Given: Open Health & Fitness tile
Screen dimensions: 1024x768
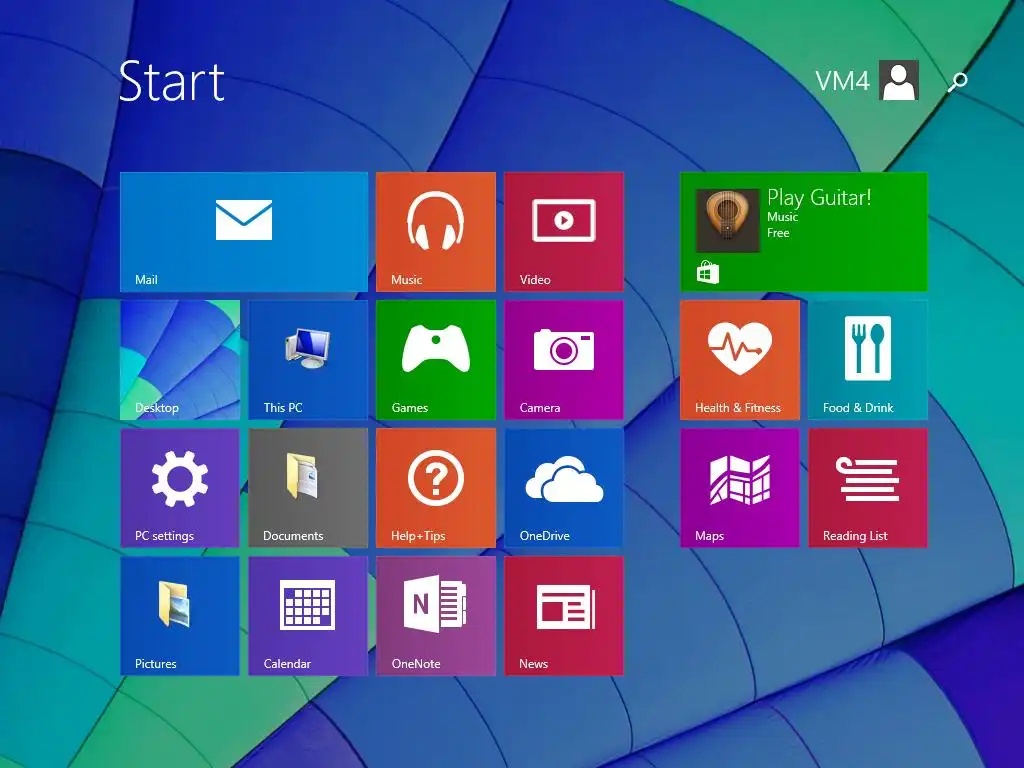Looking at the screenshot, I should 739,360.
